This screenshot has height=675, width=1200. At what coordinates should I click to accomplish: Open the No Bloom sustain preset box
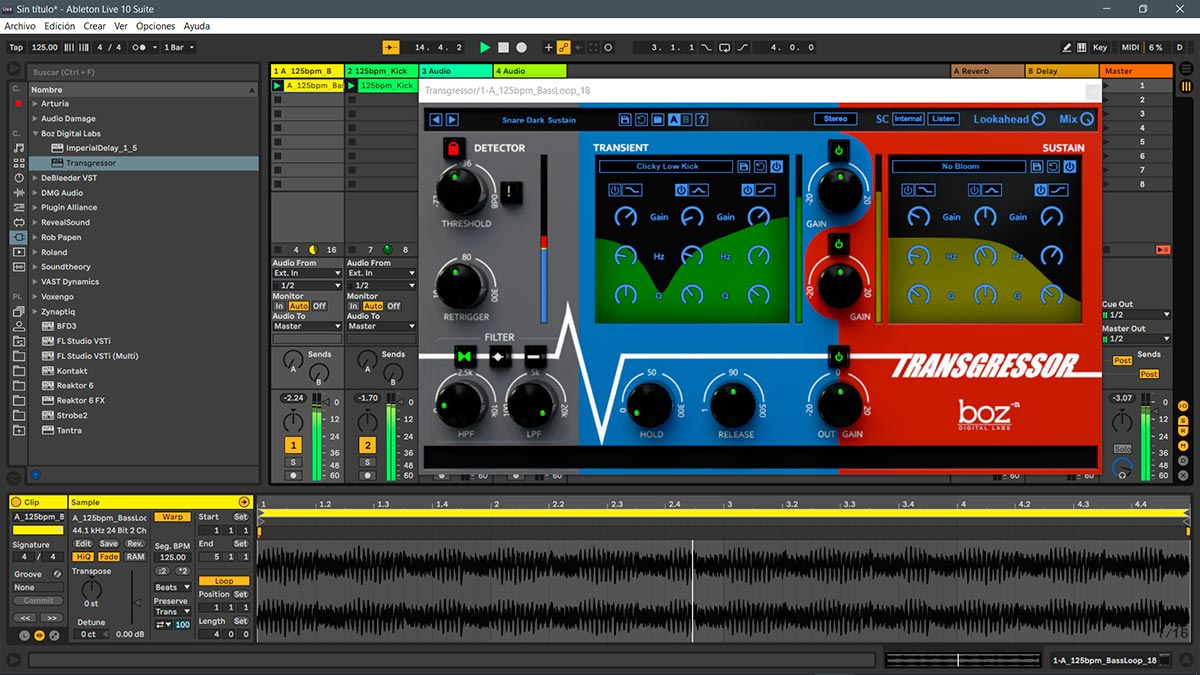pyautogui.click(x=960, y=166)
